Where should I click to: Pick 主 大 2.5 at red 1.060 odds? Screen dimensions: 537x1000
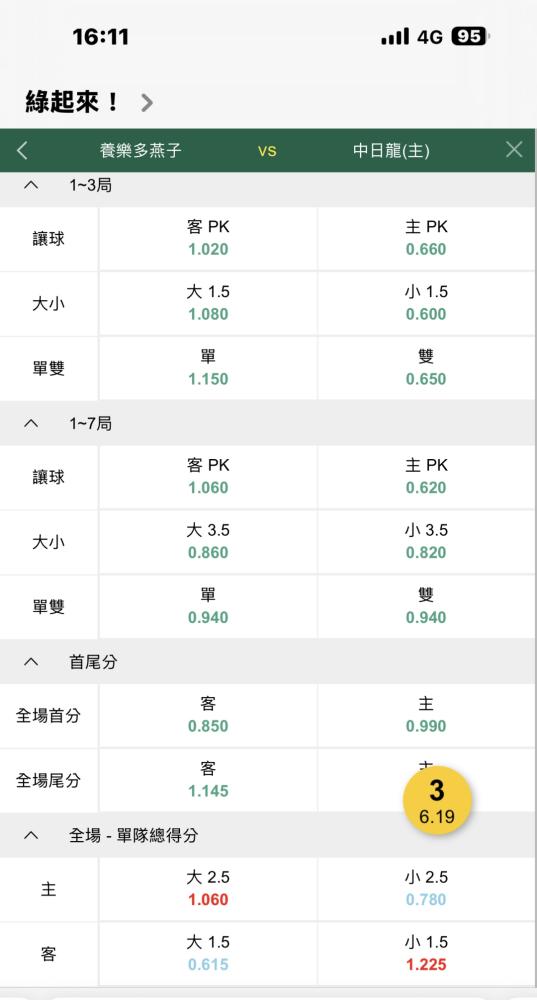pos(208,889)
